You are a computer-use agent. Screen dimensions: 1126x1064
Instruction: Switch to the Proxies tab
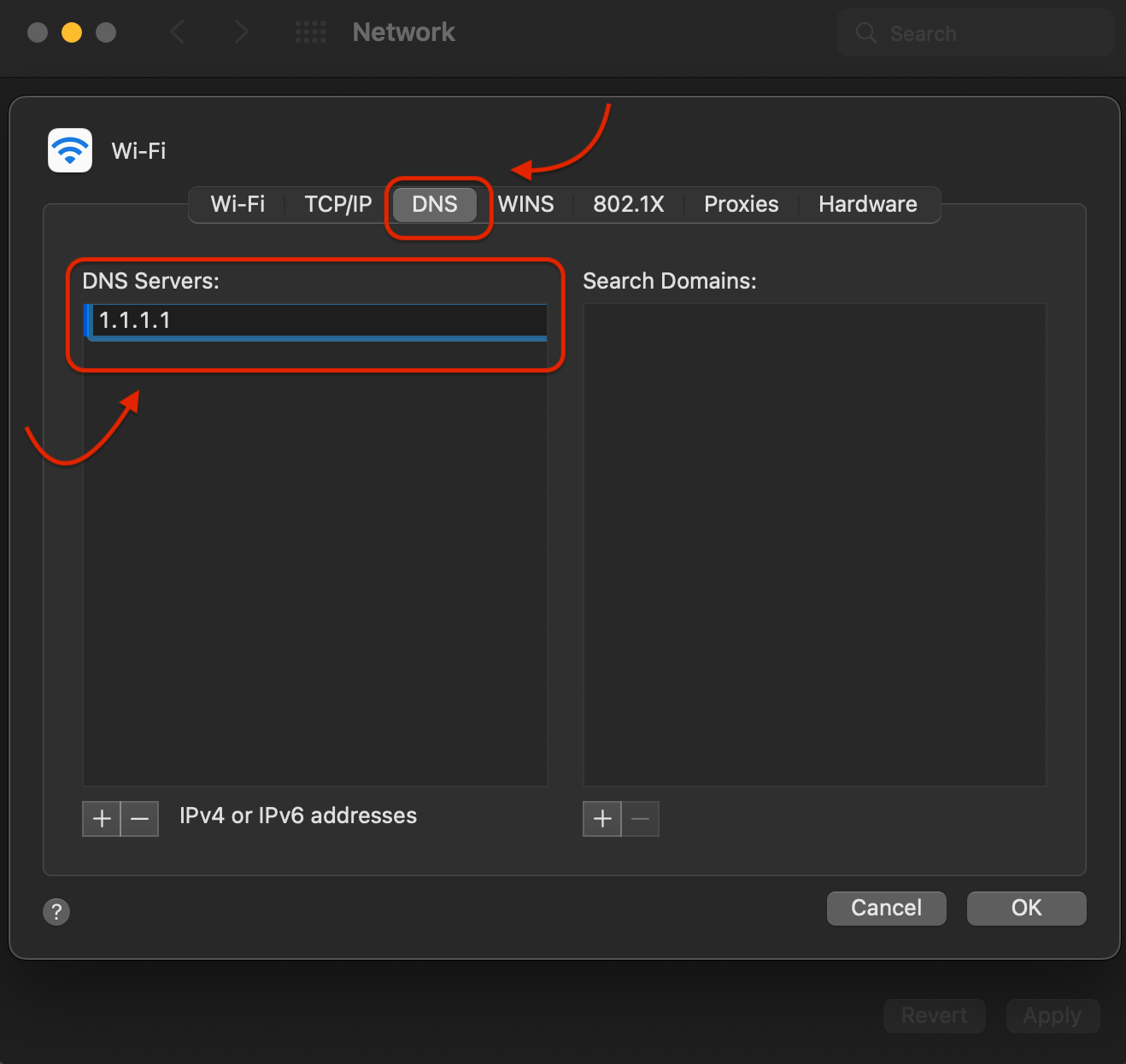(x=742, y=204)
